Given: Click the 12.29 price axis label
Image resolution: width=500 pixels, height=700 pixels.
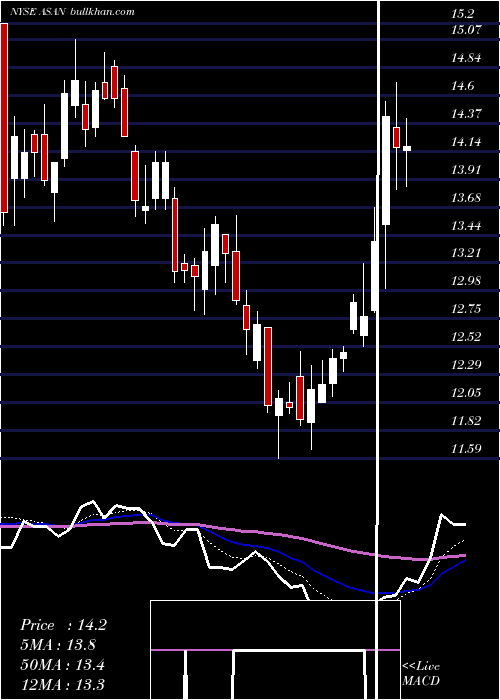Looking at the screenshot, I should (467, 365).
